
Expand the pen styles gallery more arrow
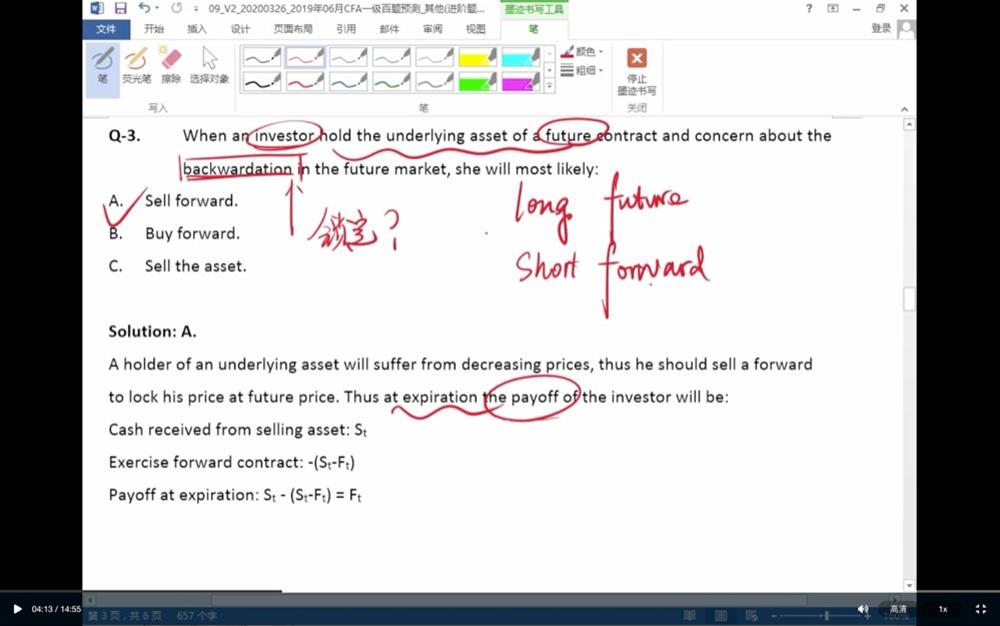[549, 87]
